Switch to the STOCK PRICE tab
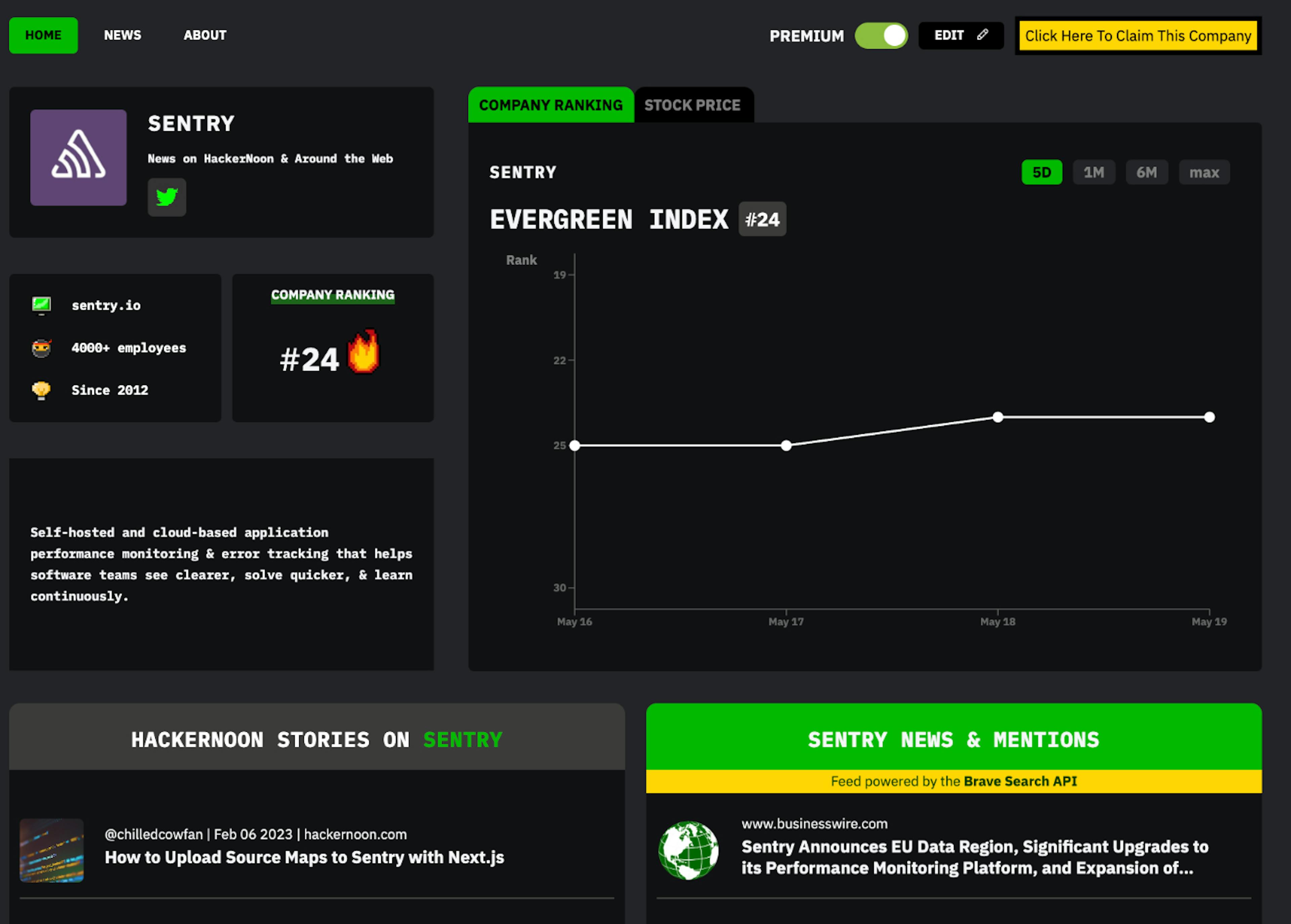The image size is (1291, 924). coord(693,105)
